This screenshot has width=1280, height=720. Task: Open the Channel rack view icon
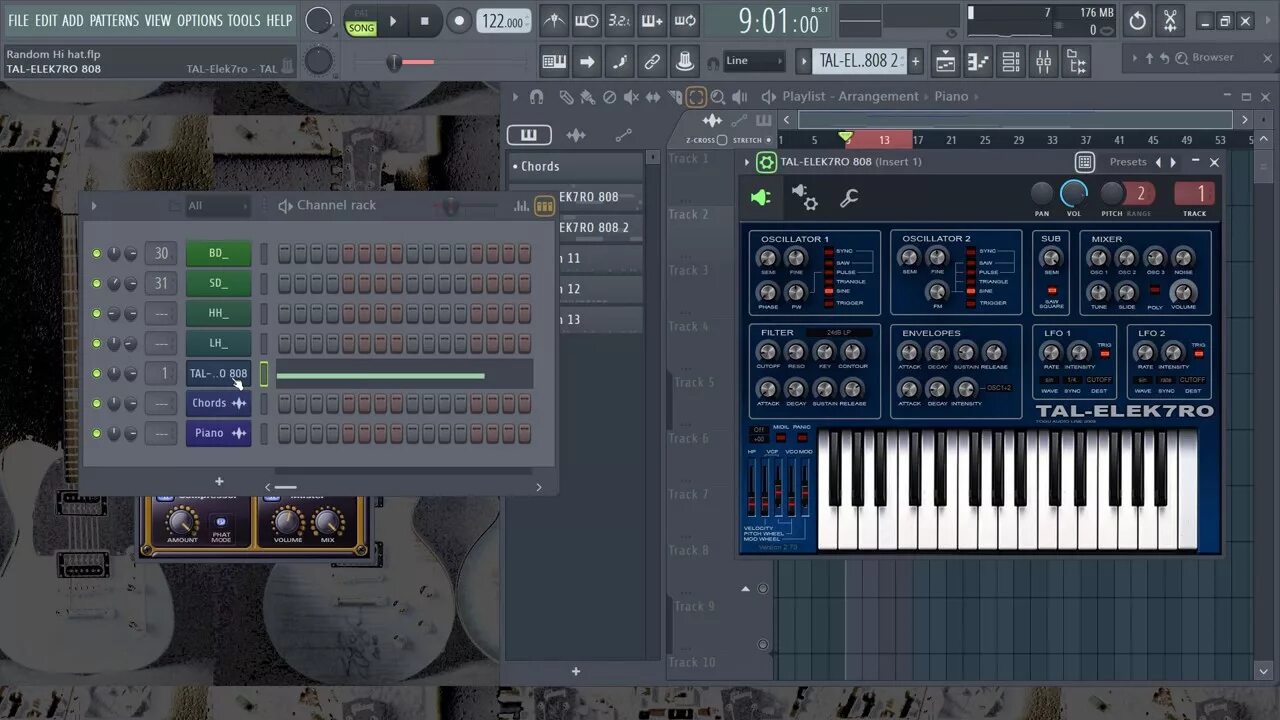(x=1011, y=62)
